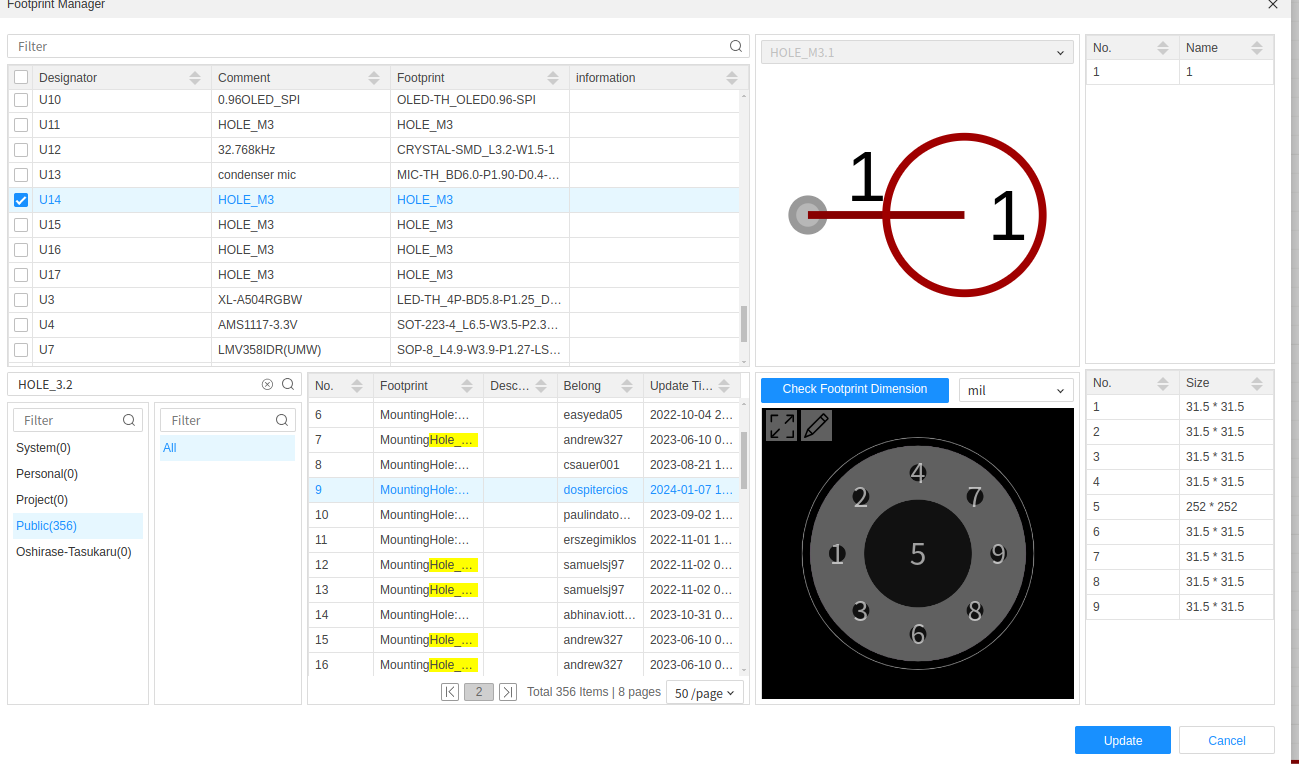Image resolution: width=1299 pixels, height=764 pixels.
Task: Sort search results by No. column
Action: [x=357, y=386]
